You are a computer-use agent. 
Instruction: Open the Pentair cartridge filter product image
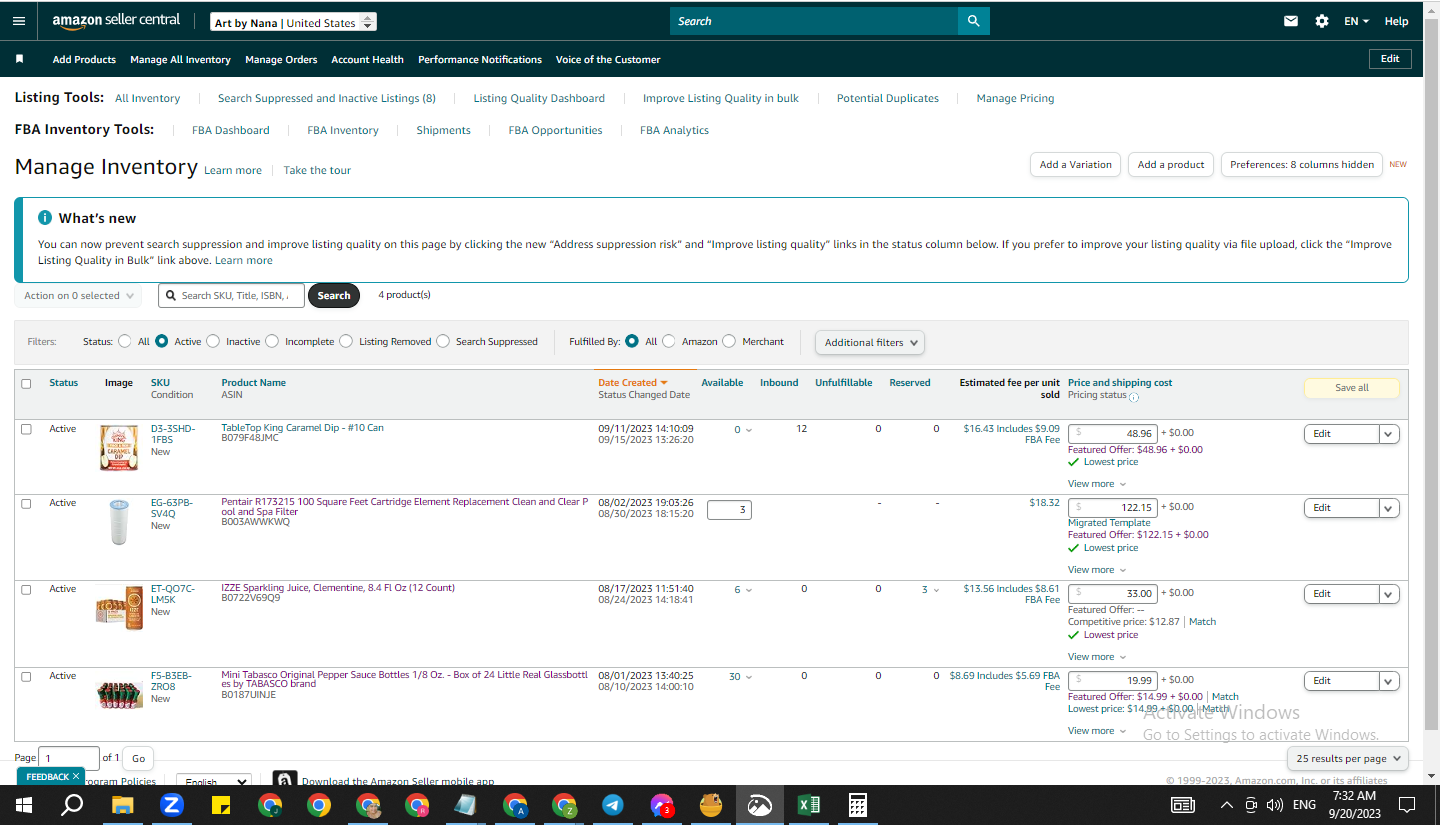point(119,522)
